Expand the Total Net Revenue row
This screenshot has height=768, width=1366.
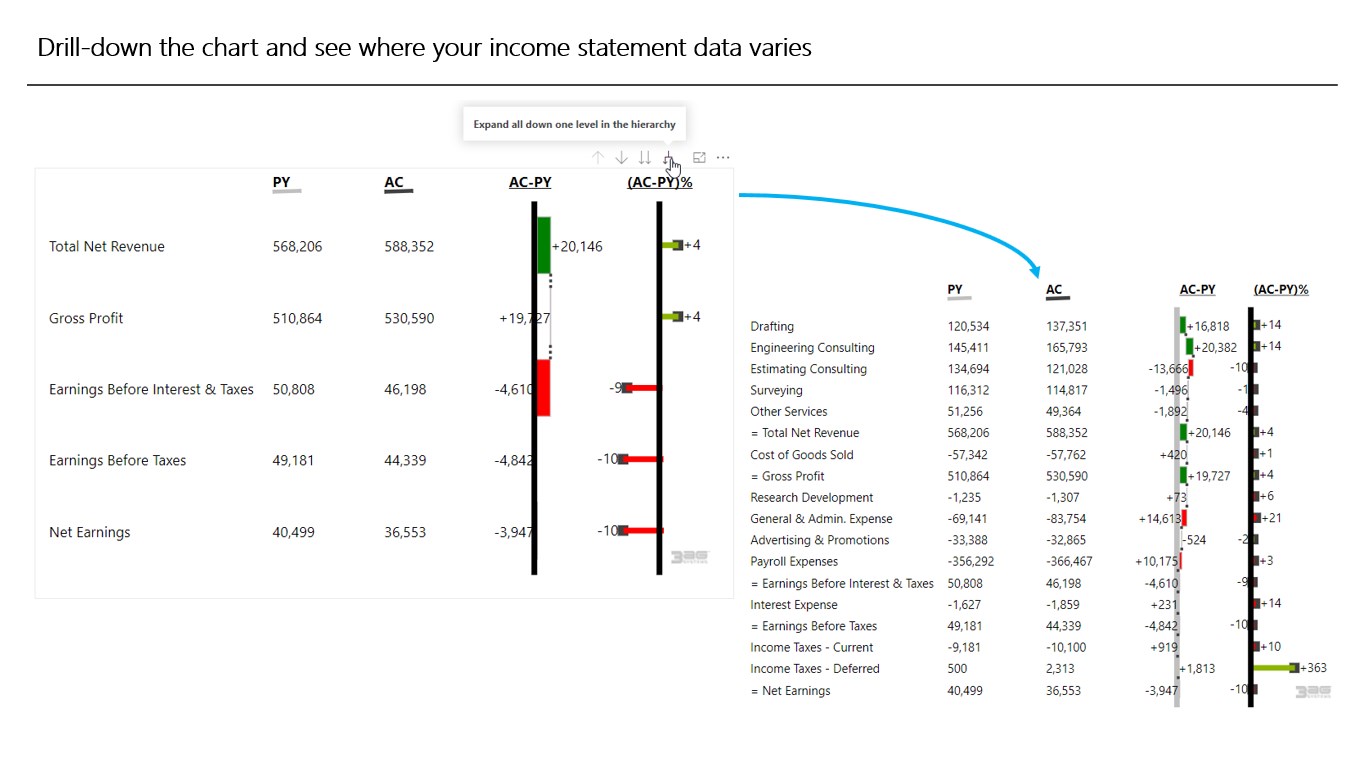(107, 247)
